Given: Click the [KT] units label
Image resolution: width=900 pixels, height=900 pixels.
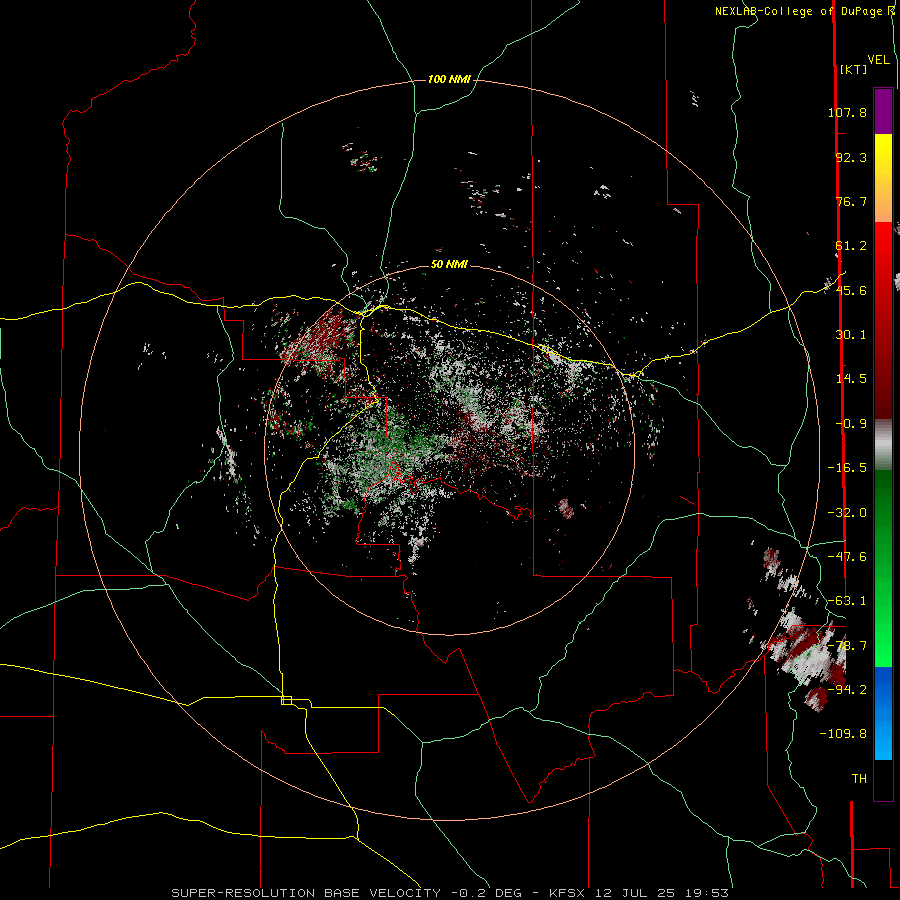Looking at the screenshot, I should 854,69.
